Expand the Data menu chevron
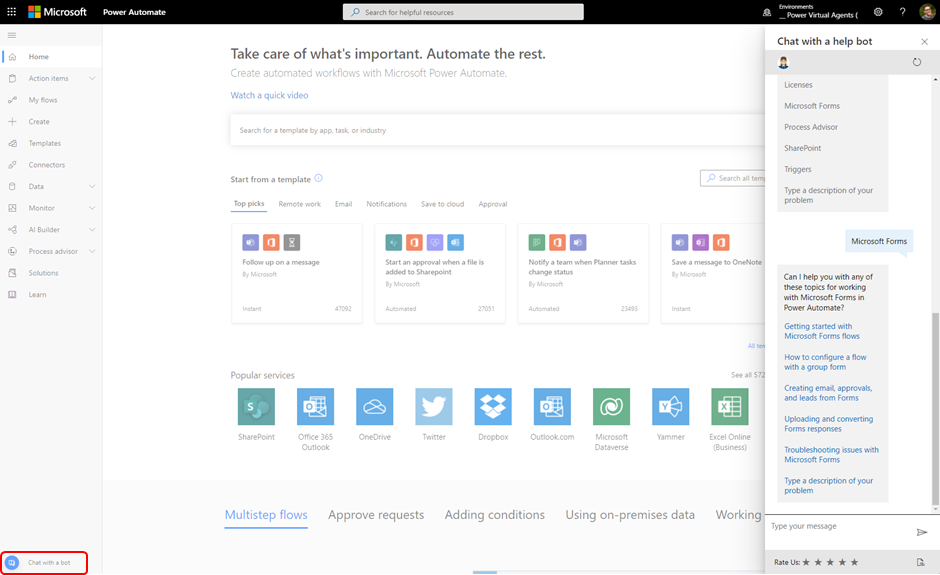The width and height of the screenshot is (940, 575). point(92,186)
